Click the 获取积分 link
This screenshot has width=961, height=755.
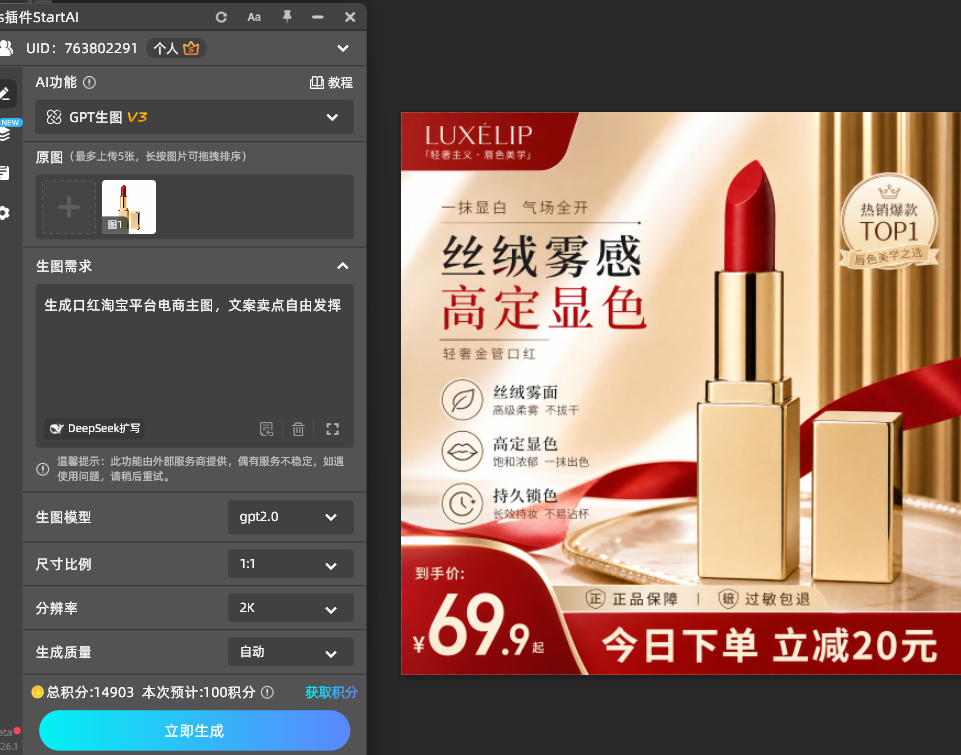click(332, 692)
